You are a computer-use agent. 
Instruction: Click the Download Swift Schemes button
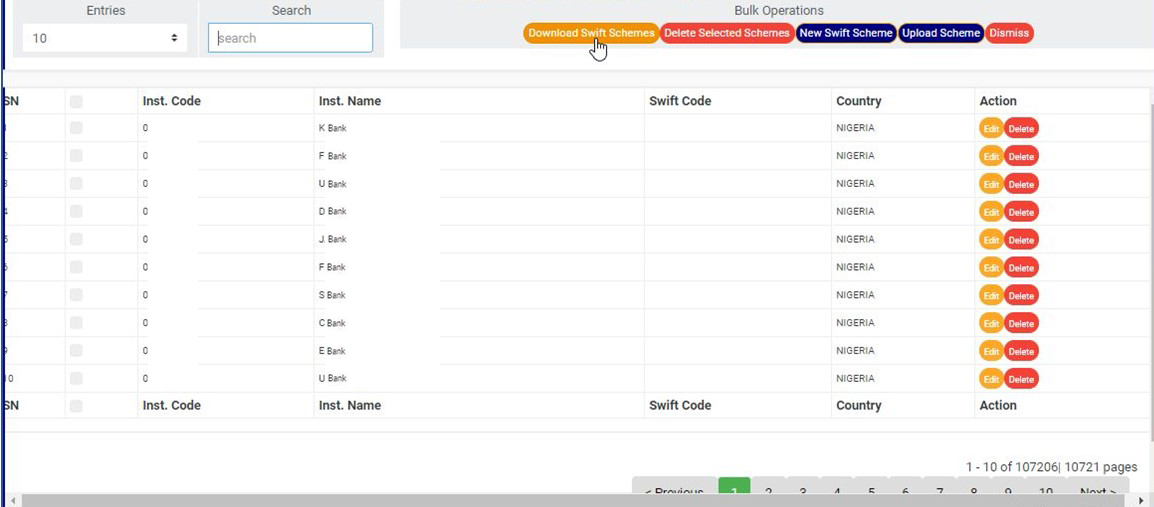(591, 33)
